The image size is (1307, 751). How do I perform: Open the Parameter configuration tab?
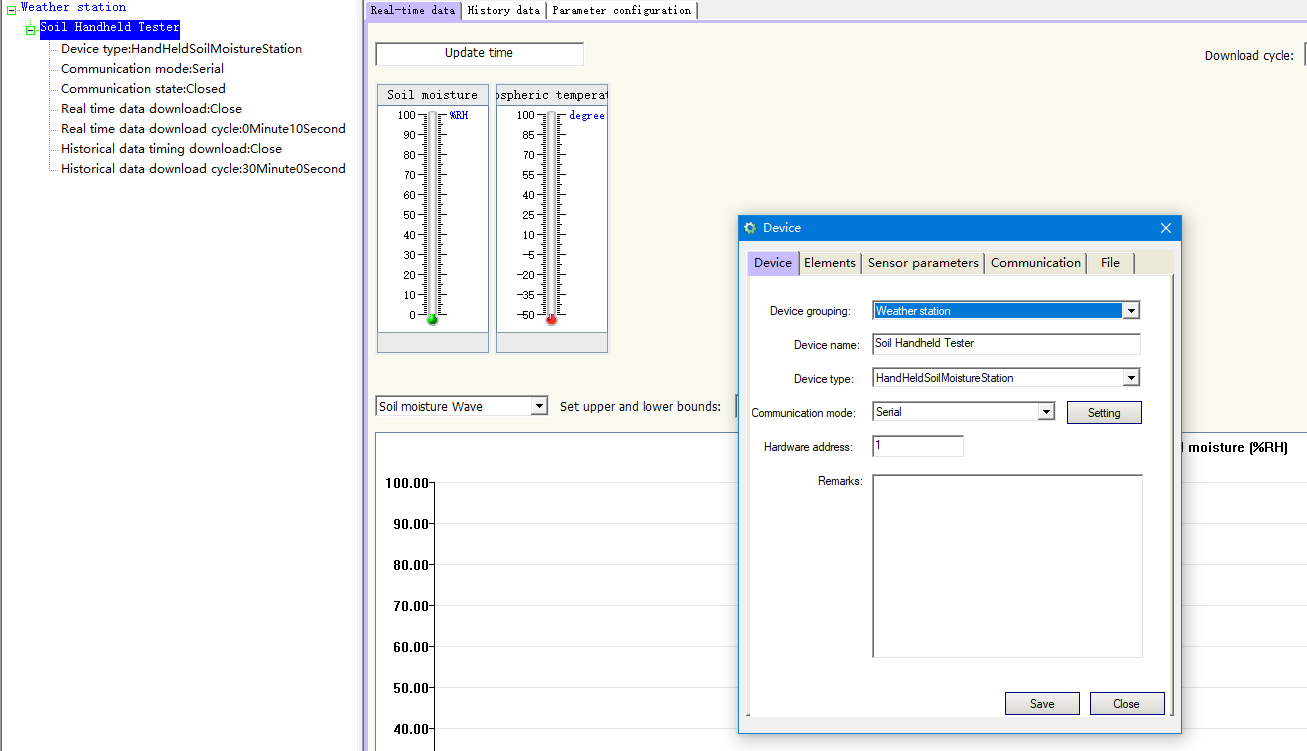[621, 10]
